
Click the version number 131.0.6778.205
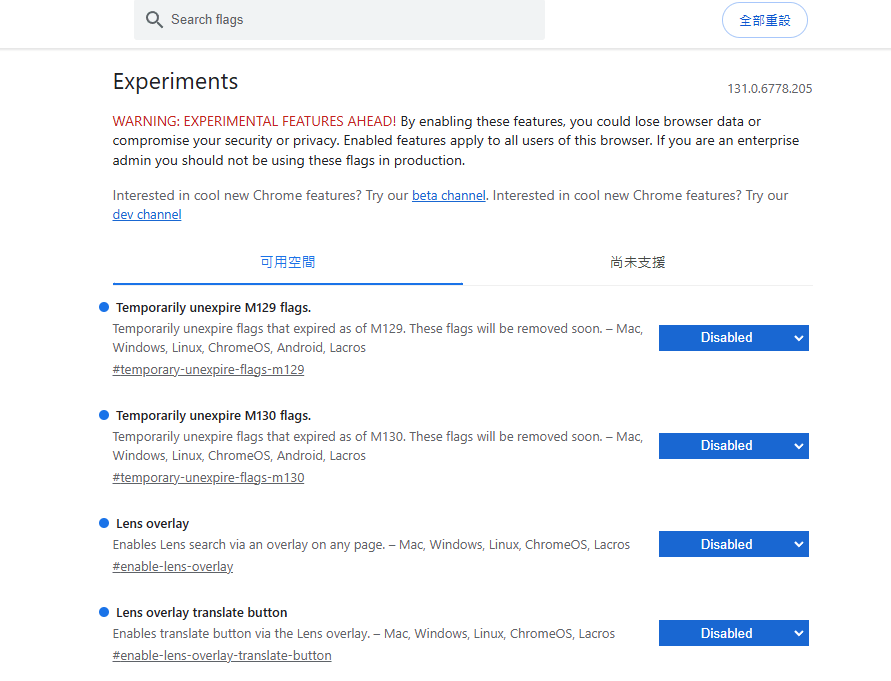point(769,89)
